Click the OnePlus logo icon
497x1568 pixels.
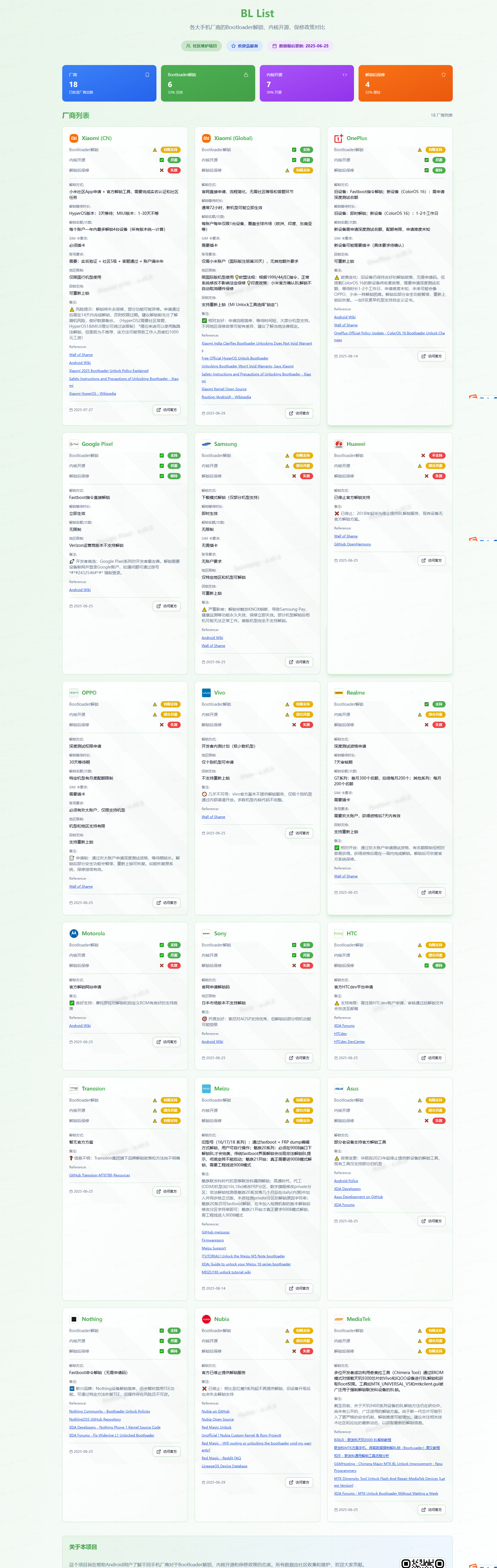coord(339,138)
